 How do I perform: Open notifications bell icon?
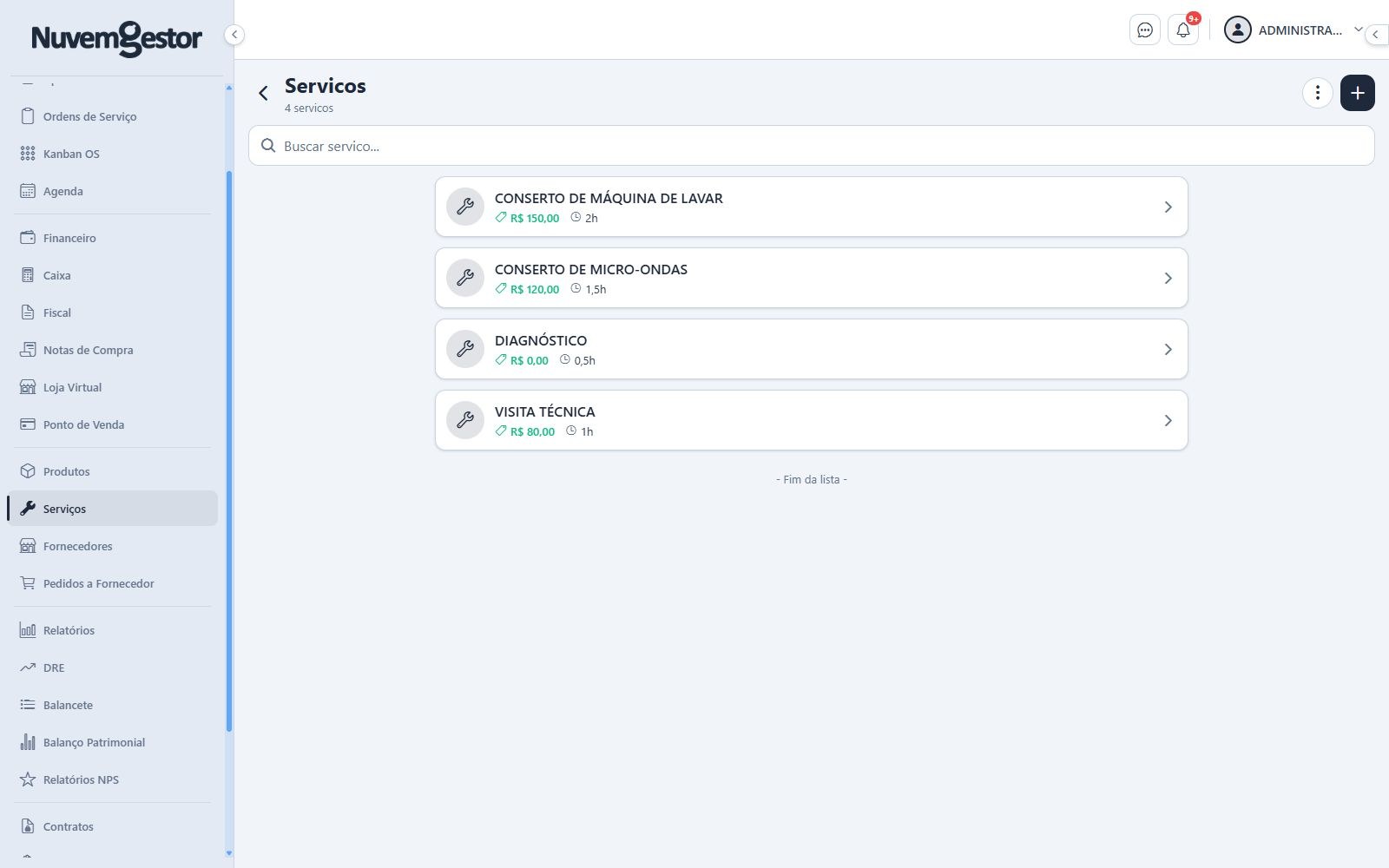[x=1183, y=30]
